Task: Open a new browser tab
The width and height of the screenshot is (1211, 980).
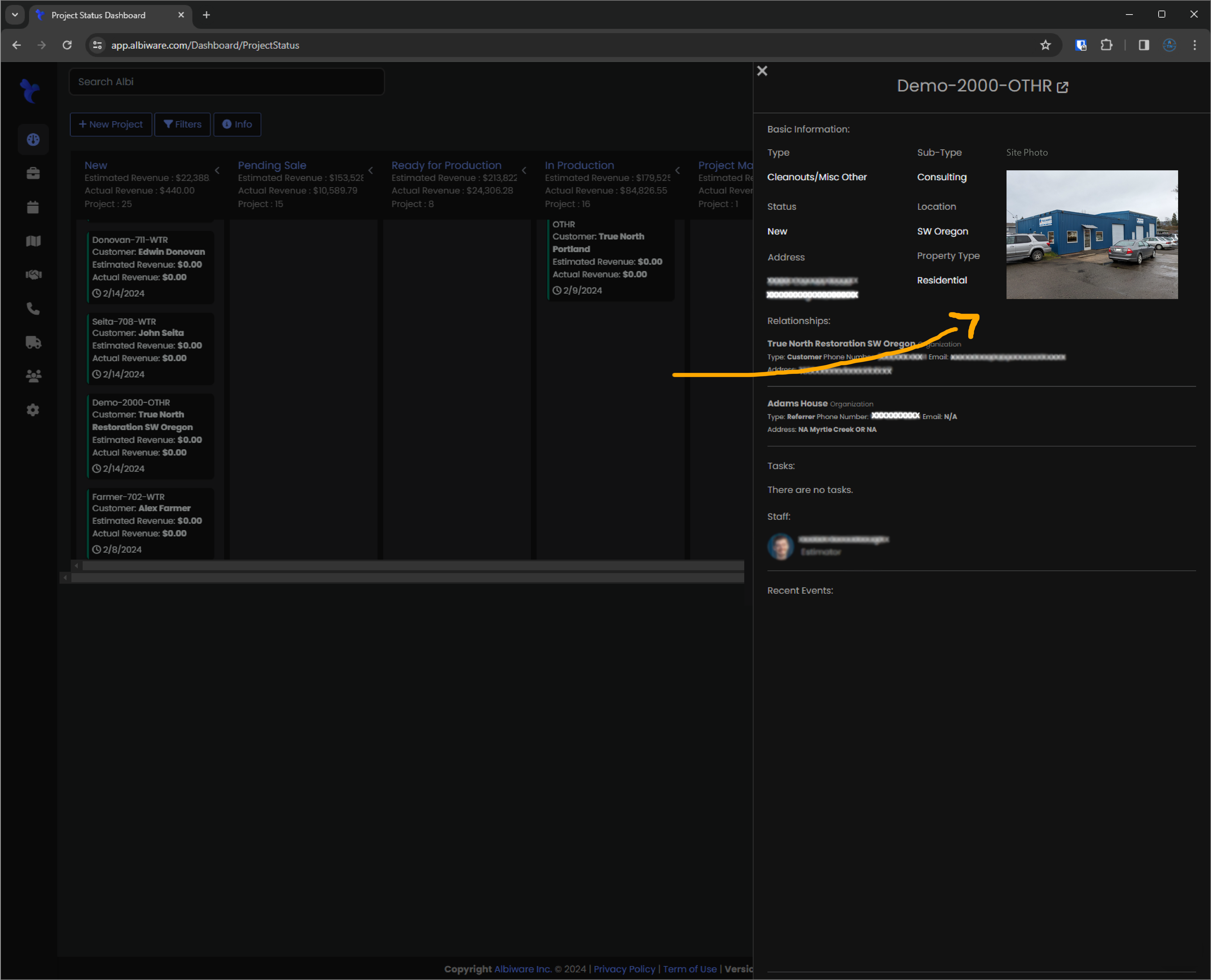Action: [207, 15]
